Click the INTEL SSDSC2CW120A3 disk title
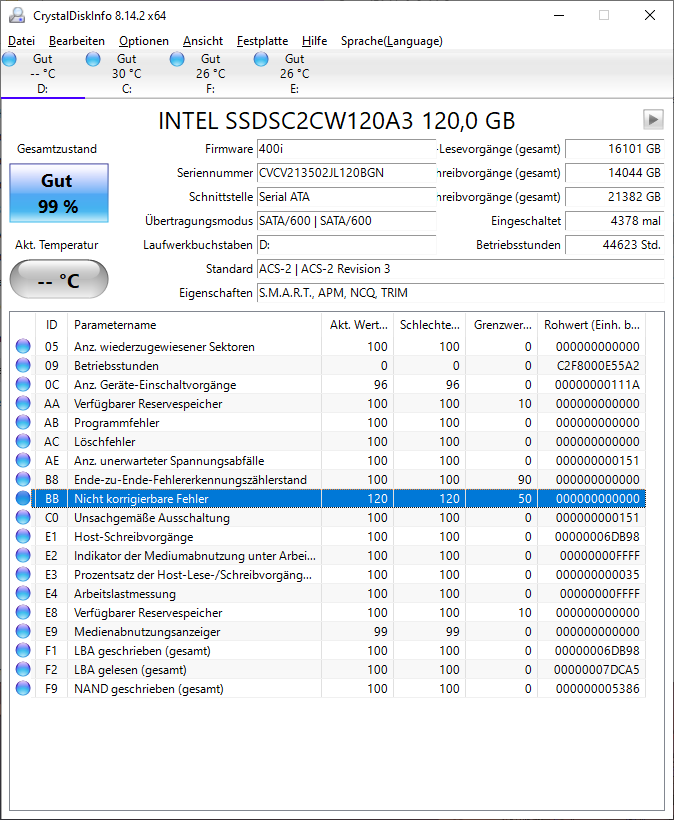Viewport: 674px width, 820px height. tap(337, 121)
